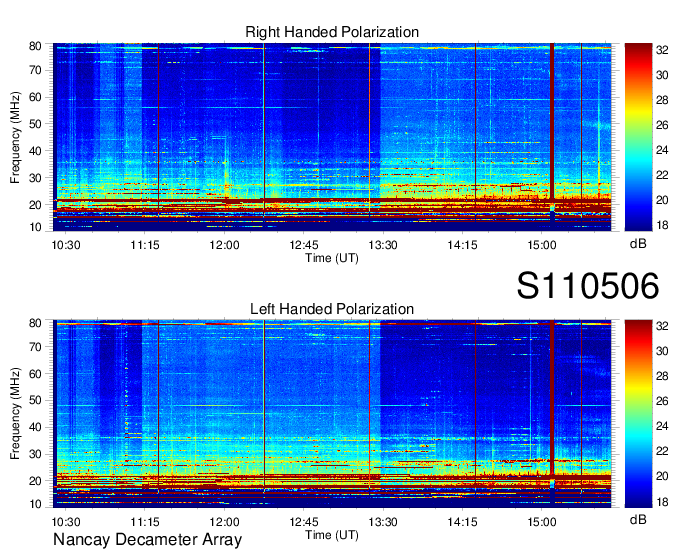Click the 10 MHz tick on Left Handed plot
Viewport: 680px width, 552px height.
[35, 504]
